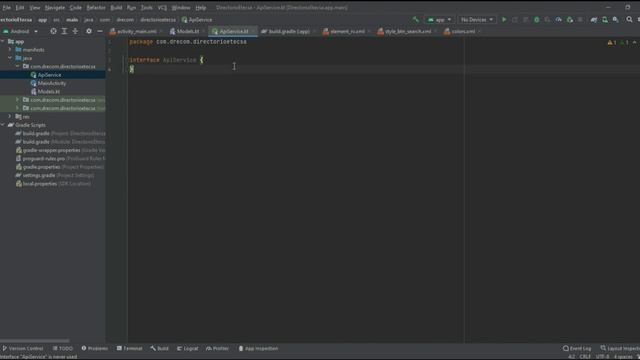This screenshot has height=360, width=640.
Task: Open the Refactor menu
Action: click(x=96, y=8)
